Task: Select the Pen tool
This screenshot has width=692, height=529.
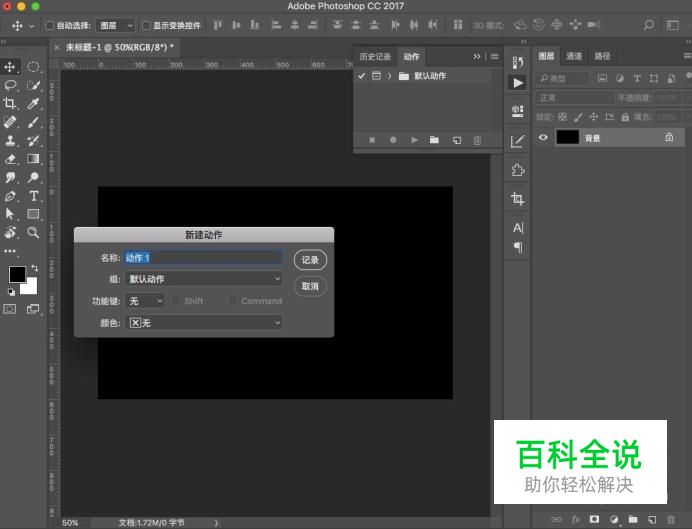Action: 11,196
